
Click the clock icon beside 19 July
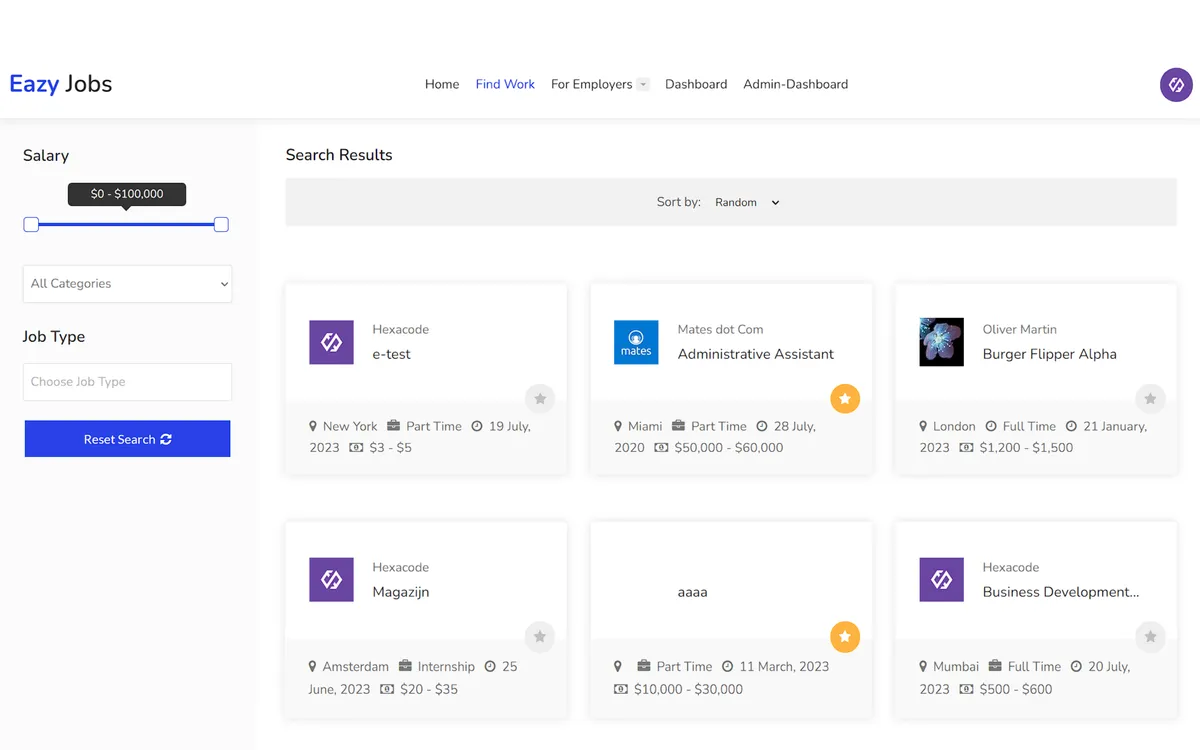click(477, 426)
